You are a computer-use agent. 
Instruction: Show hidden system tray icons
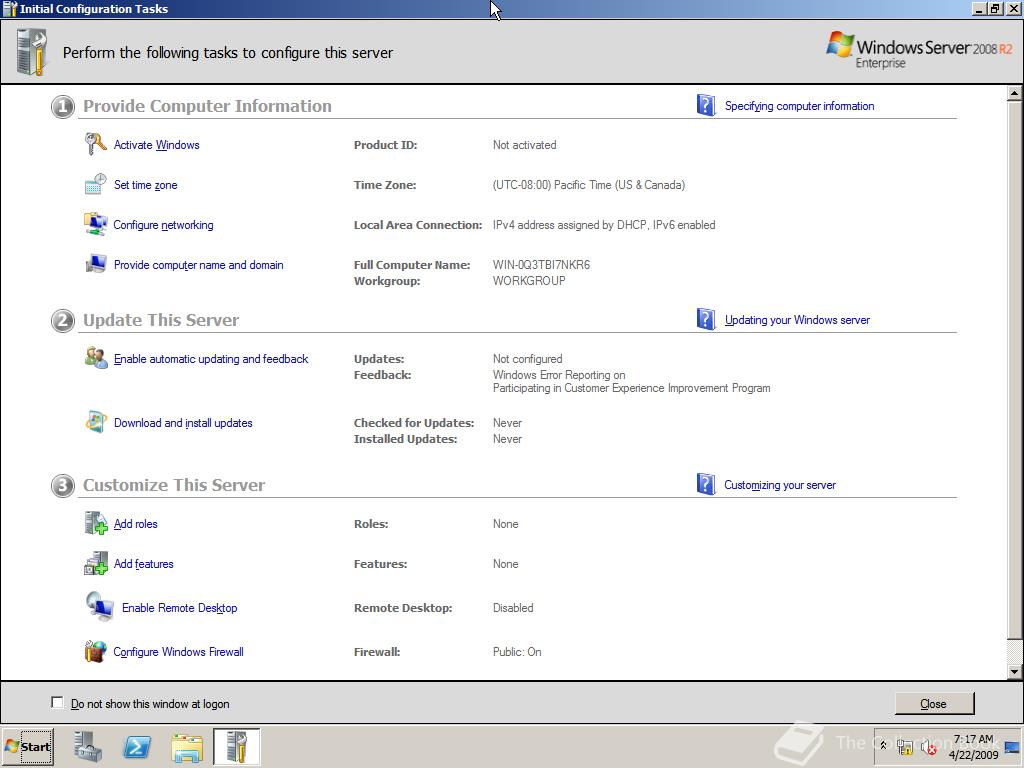point(883,747)
